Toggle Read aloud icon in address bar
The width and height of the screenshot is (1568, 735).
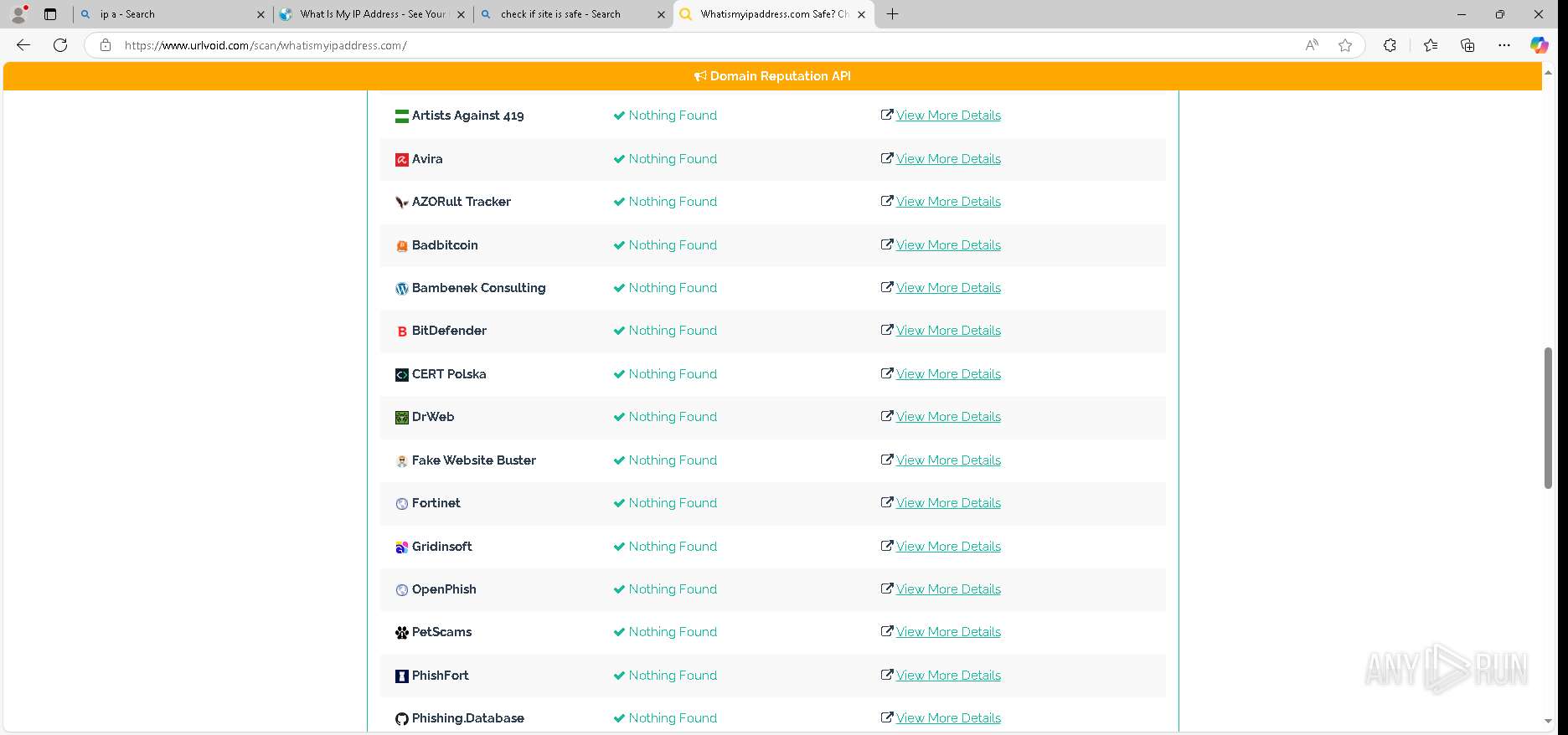[1312, 45]
